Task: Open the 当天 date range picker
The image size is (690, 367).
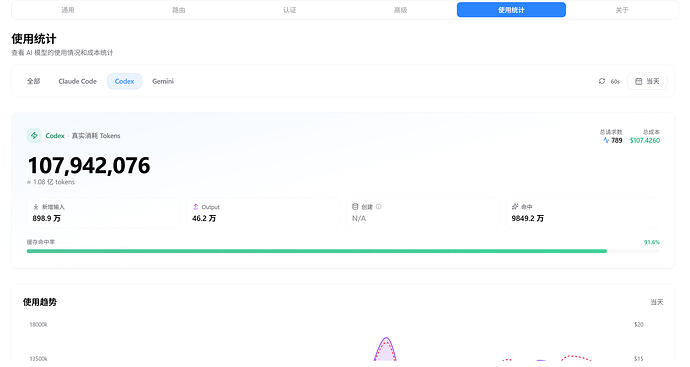Action: pos(647,81)
